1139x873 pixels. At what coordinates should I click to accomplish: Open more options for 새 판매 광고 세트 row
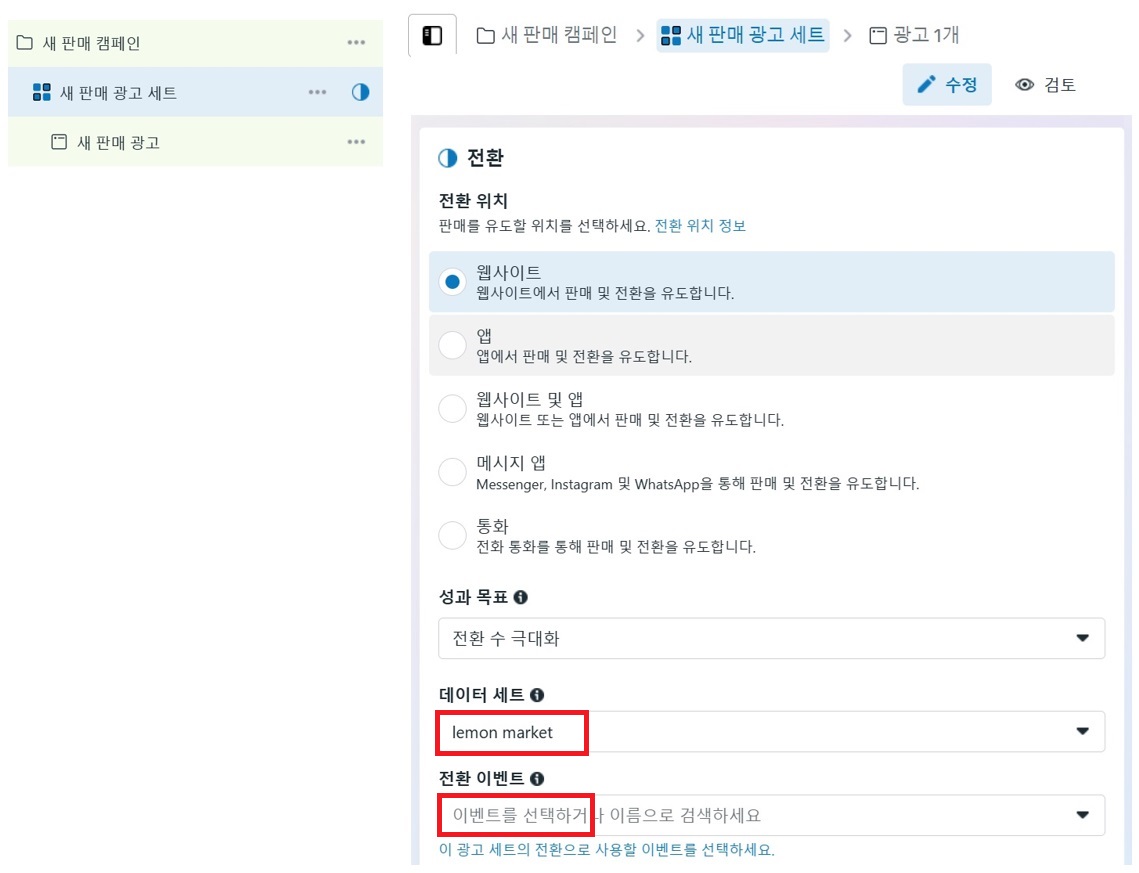[x=317, y=92]
